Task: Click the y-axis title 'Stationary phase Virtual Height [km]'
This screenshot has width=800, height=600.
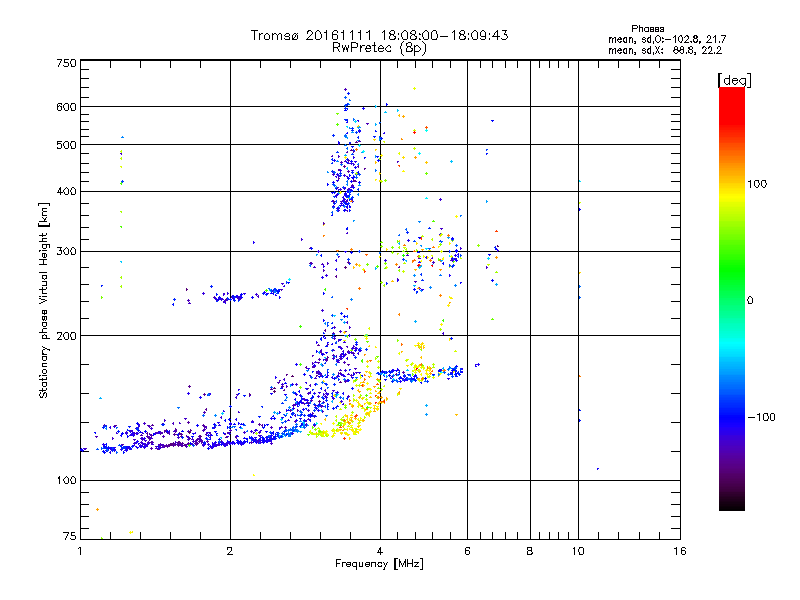Action: click(x=44, y=301)
